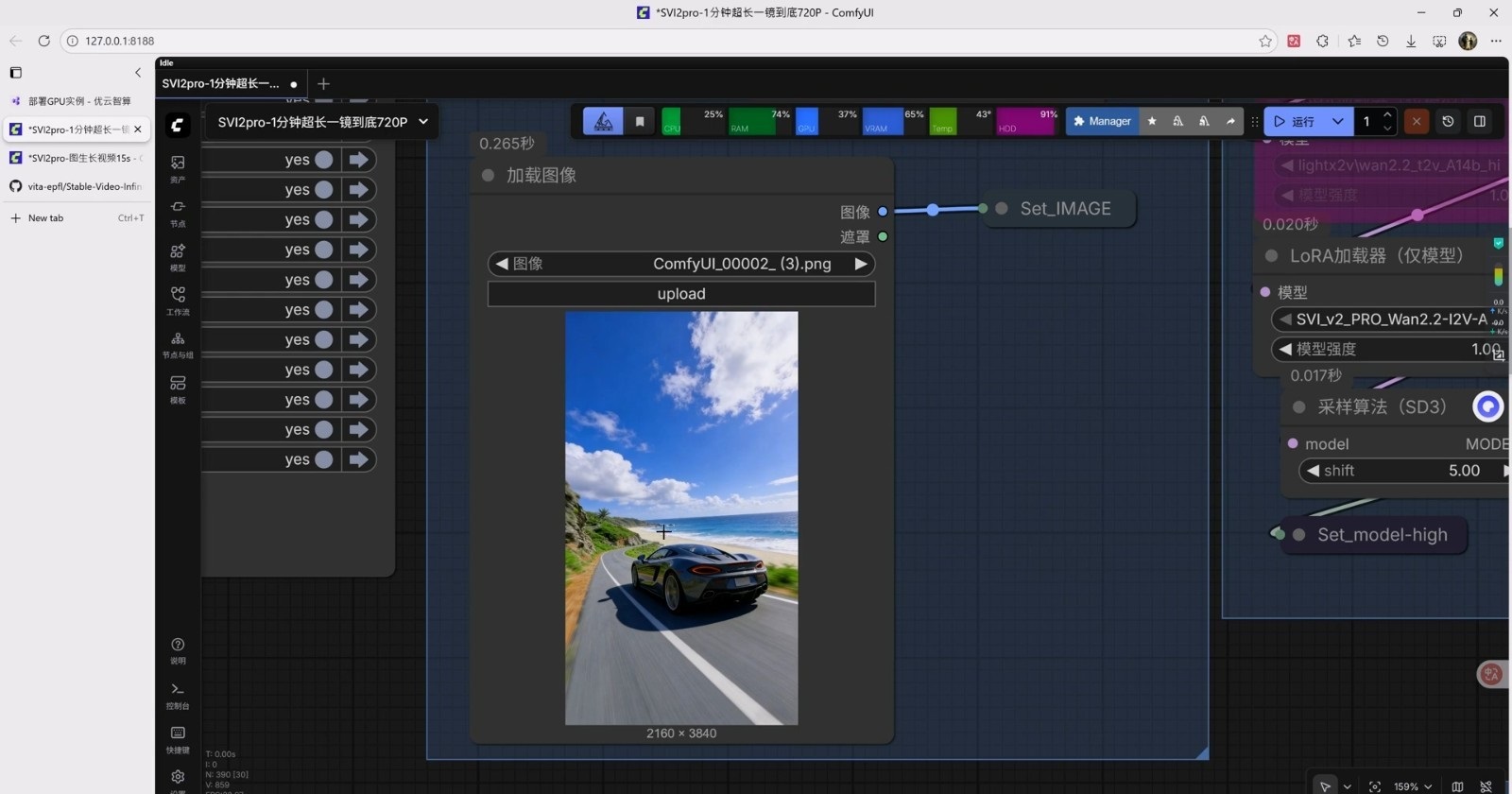This screenshot has height=794, width=1512.
Task: Toggle the 加载图像 node collapse dot
Action: (x=489, y=175)
